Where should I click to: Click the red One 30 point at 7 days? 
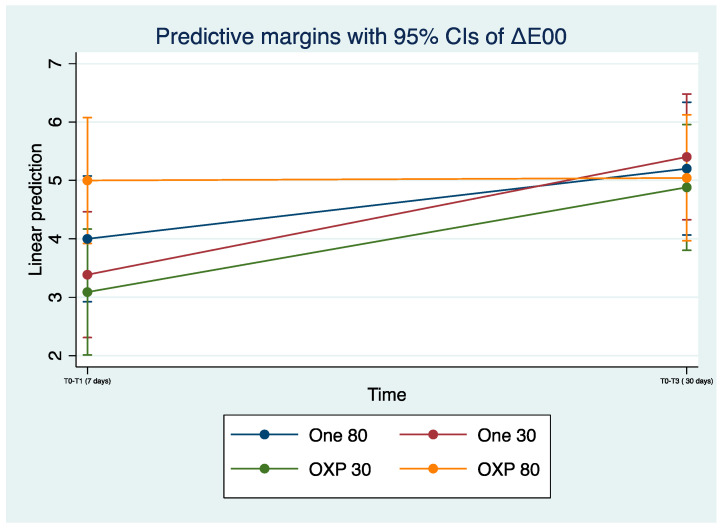pyautogui.click(x=87, y=274)
